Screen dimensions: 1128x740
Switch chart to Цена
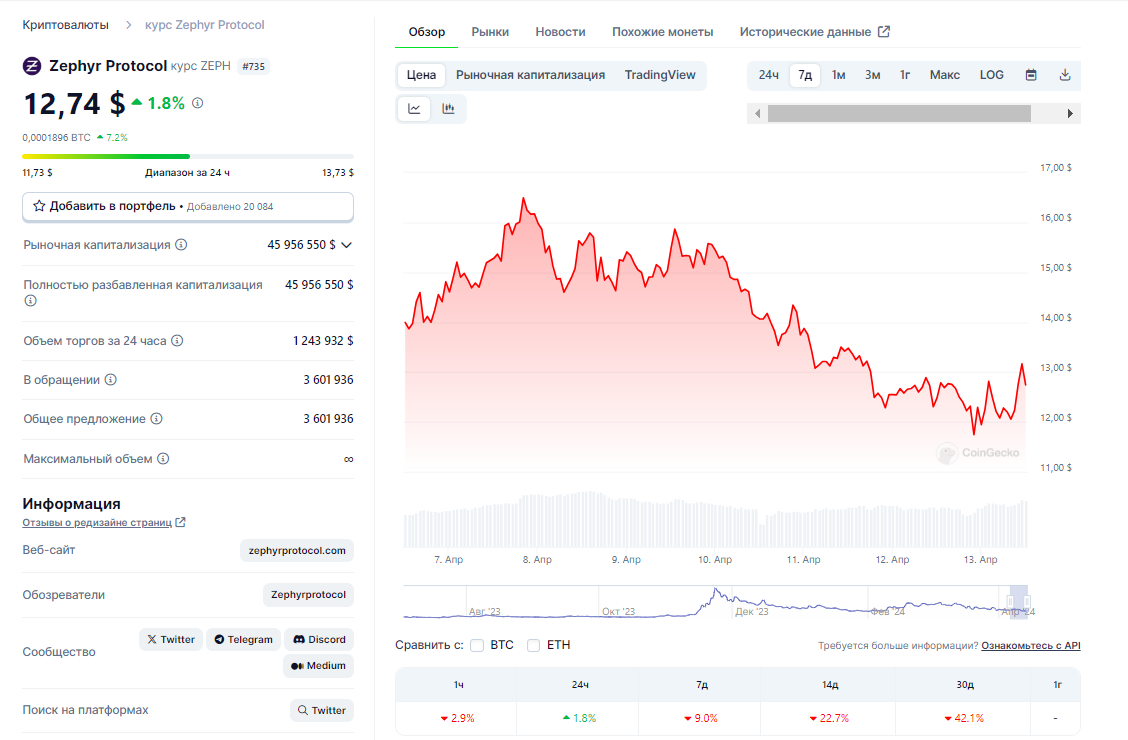[x=422, y=75]
